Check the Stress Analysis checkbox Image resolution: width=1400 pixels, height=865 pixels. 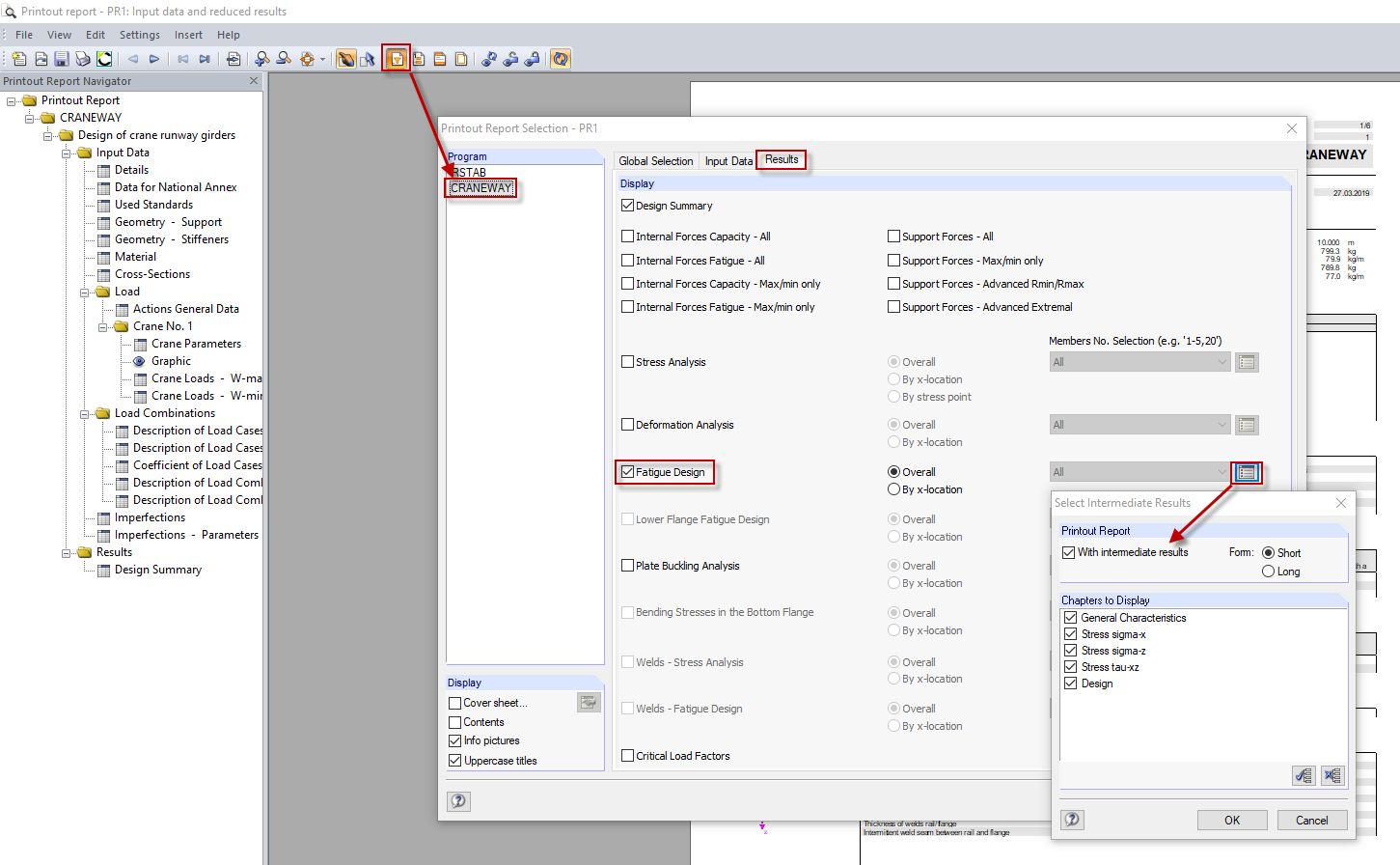coord(628,362)
